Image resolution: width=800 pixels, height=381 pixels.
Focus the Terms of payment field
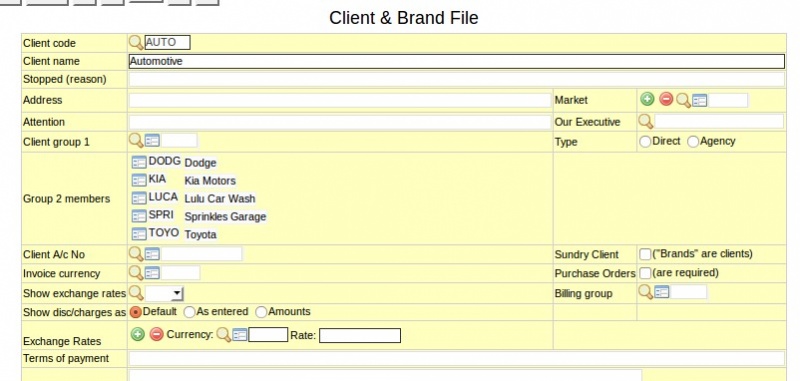(457, 358)
